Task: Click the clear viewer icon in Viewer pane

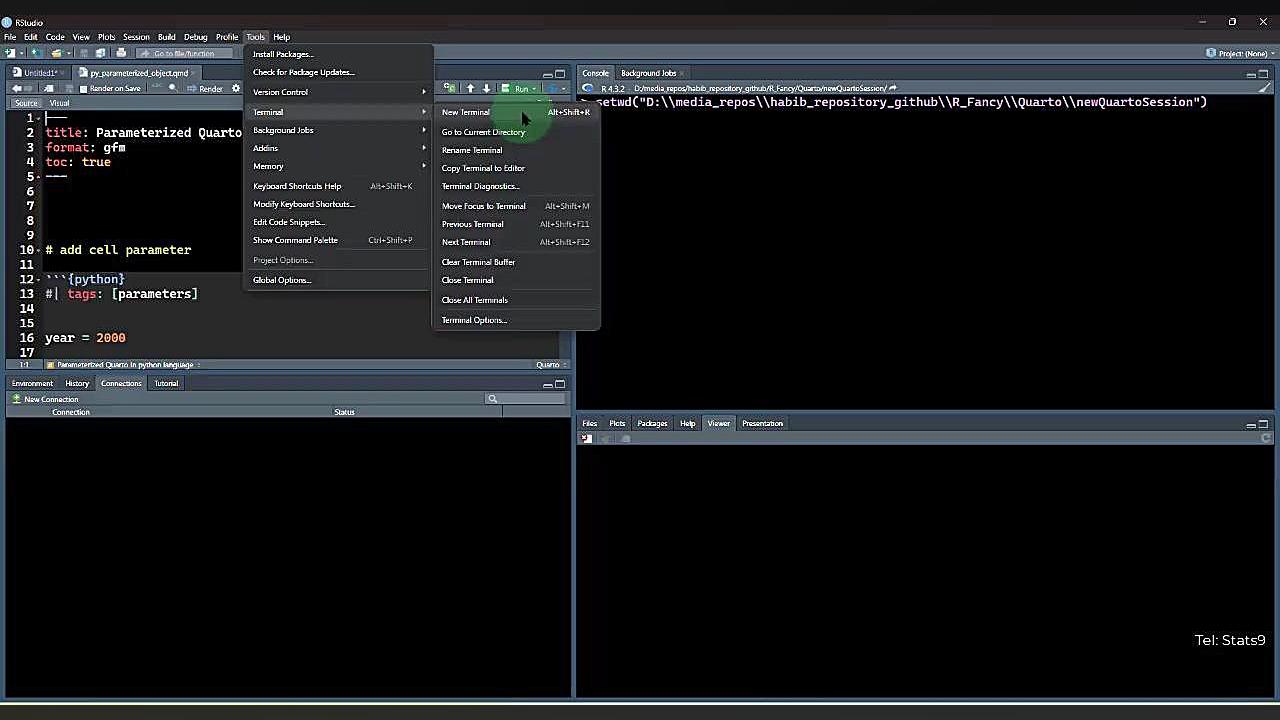Action: (x=586, y=438)
